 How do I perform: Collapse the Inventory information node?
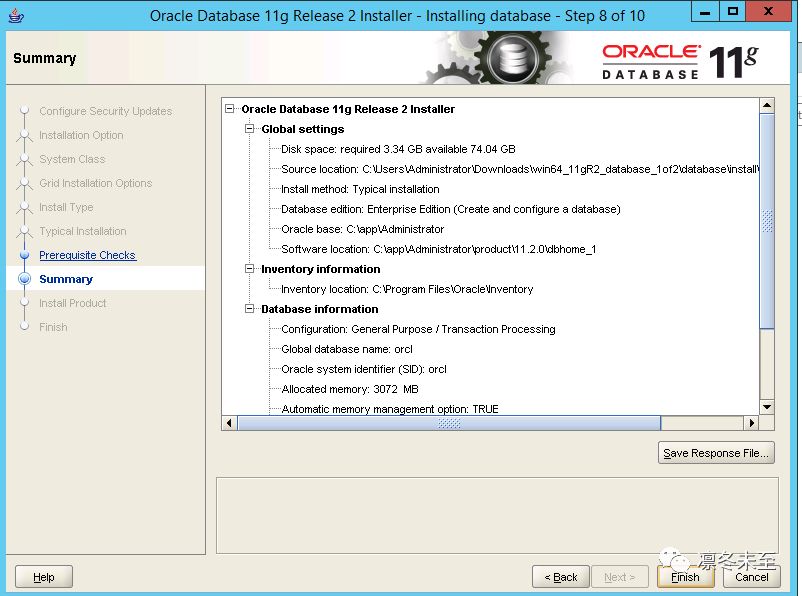coord(250,269)
